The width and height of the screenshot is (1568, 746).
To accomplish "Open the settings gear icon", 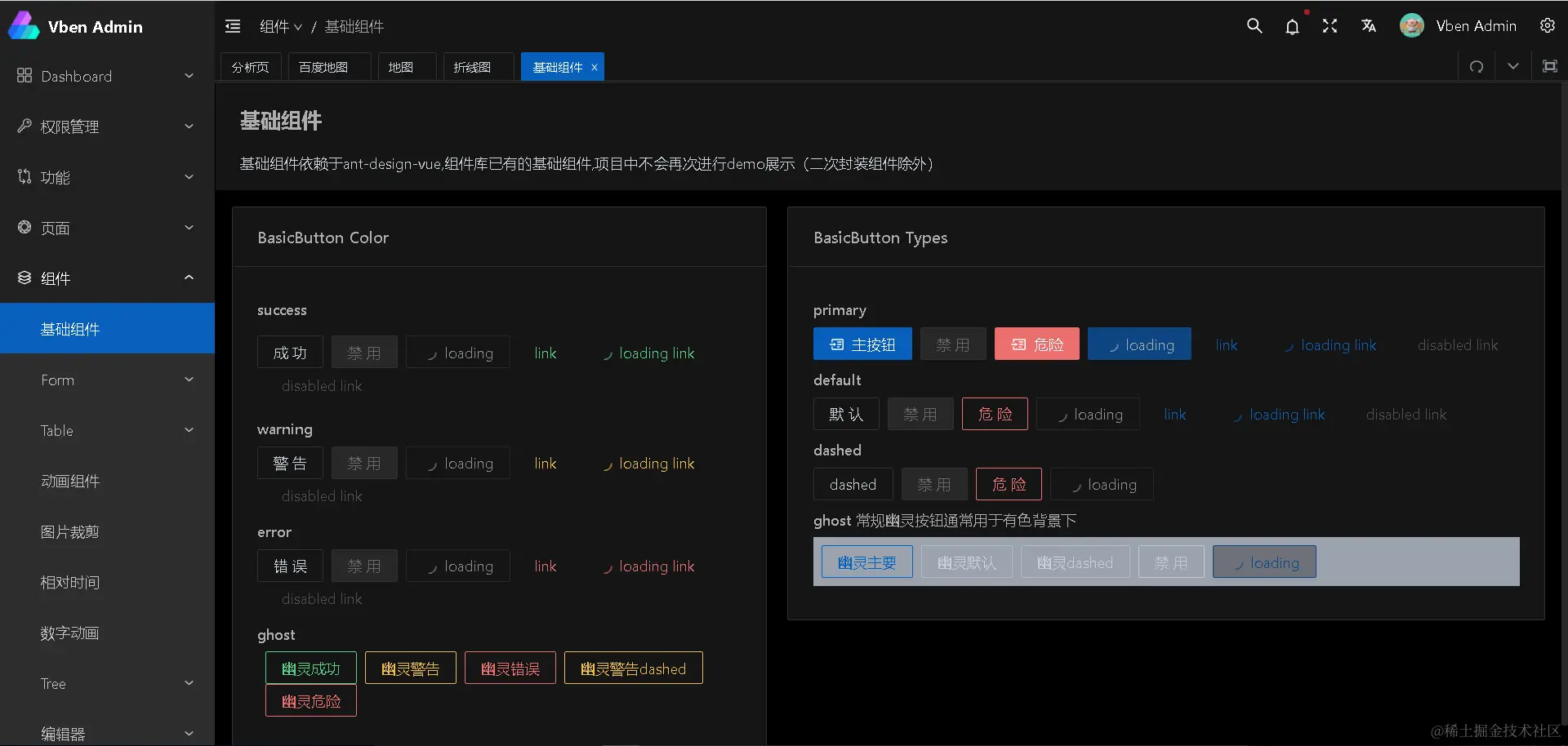I will click(1548, 26).
